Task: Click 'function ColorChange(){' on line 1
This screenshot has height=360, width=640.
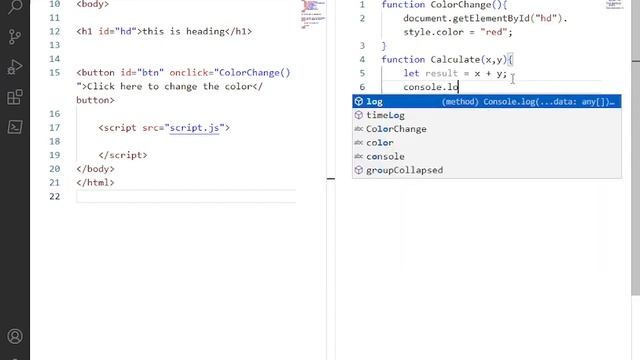Action: click(444, 5)
